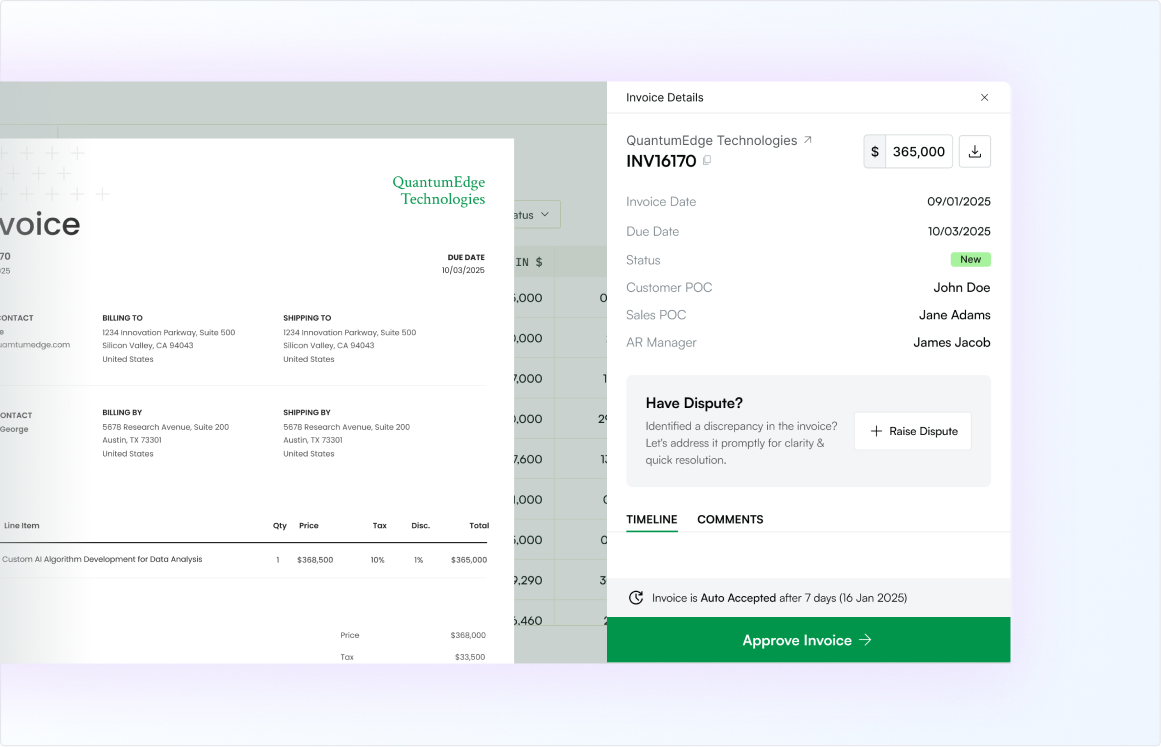1161x747 pixels.
Task: Click the 9,290 amount in background table
Action: click(x=528, y=580)
